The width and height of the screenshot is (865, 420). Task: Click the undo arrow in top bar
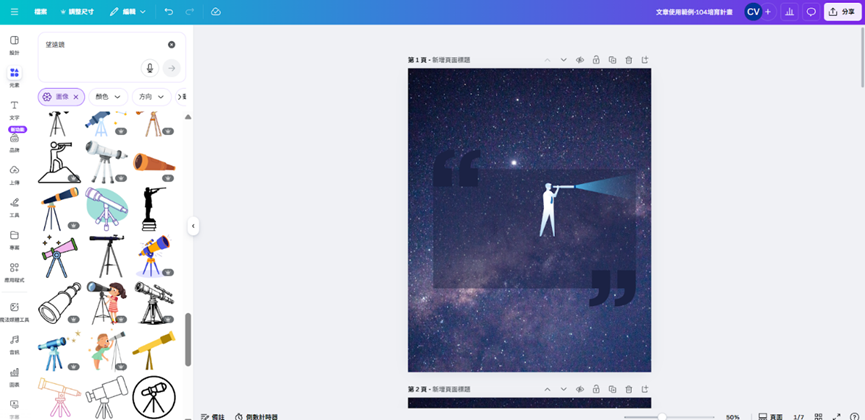(x=168, y=12)
